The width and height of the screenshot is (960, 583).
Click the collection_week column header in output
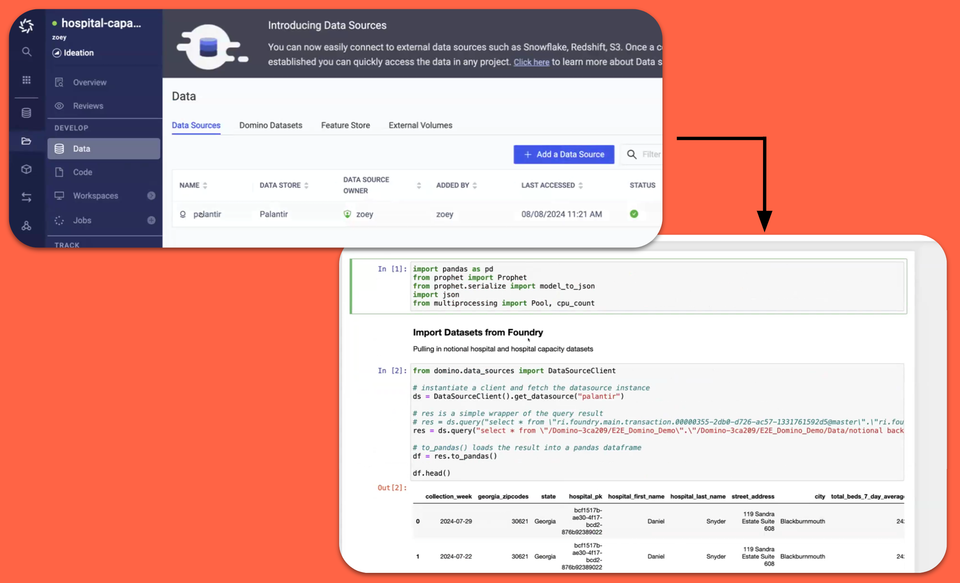coord(448,497)
